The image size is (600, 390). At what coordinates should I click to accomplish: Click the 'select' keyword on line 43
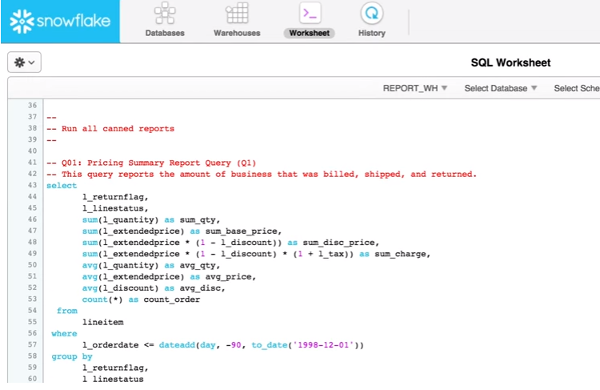tap(62, 186)
